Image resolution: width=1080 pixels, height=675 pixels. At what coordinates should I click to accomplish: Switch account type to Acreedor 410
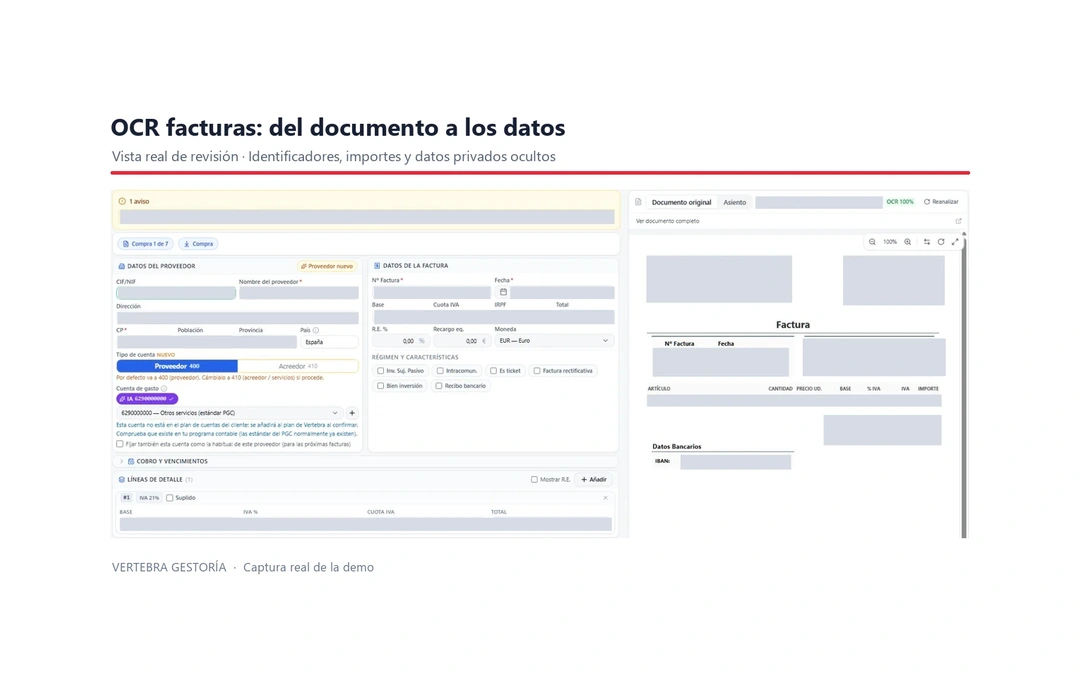tap(298, 366)
